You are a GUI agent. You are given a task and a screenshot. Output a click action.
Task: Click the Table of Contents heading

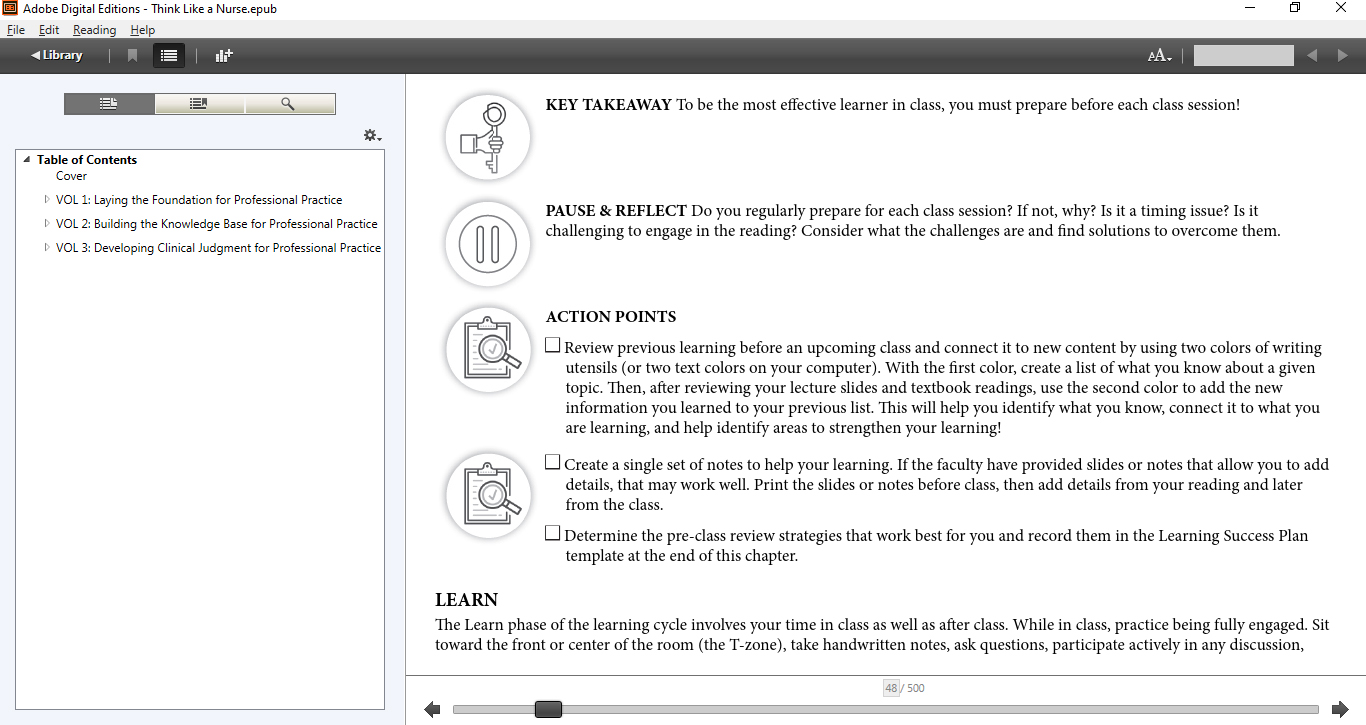[87, 160]
